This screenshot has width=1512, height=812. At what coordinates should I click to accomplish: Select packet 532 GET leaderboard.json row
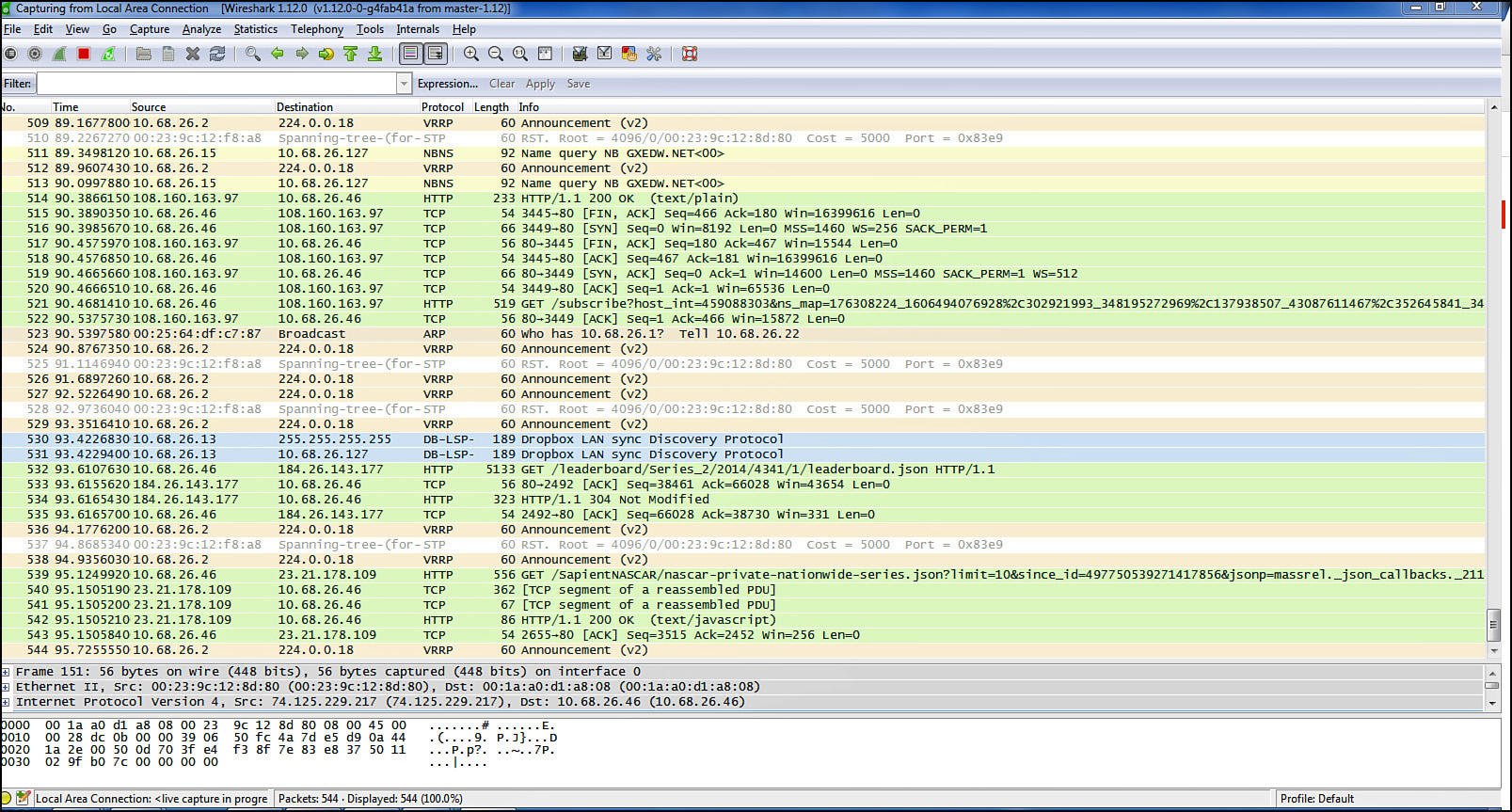pos(743,470)
